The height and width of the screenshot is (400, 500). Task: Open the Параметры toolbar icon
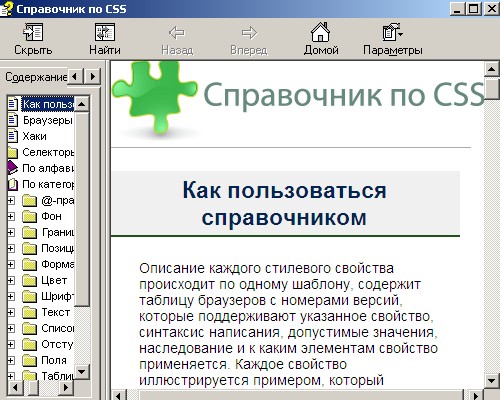tap(393, 32)
